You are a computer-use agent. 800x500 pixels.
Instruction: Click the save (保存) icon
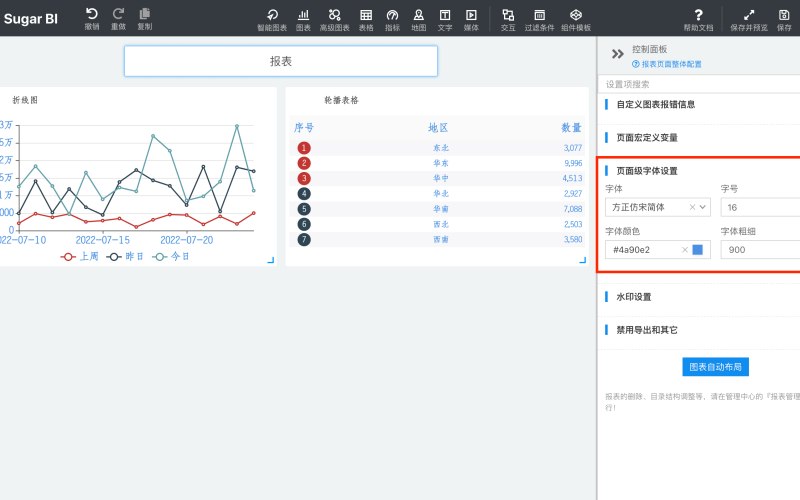point(784,20)
